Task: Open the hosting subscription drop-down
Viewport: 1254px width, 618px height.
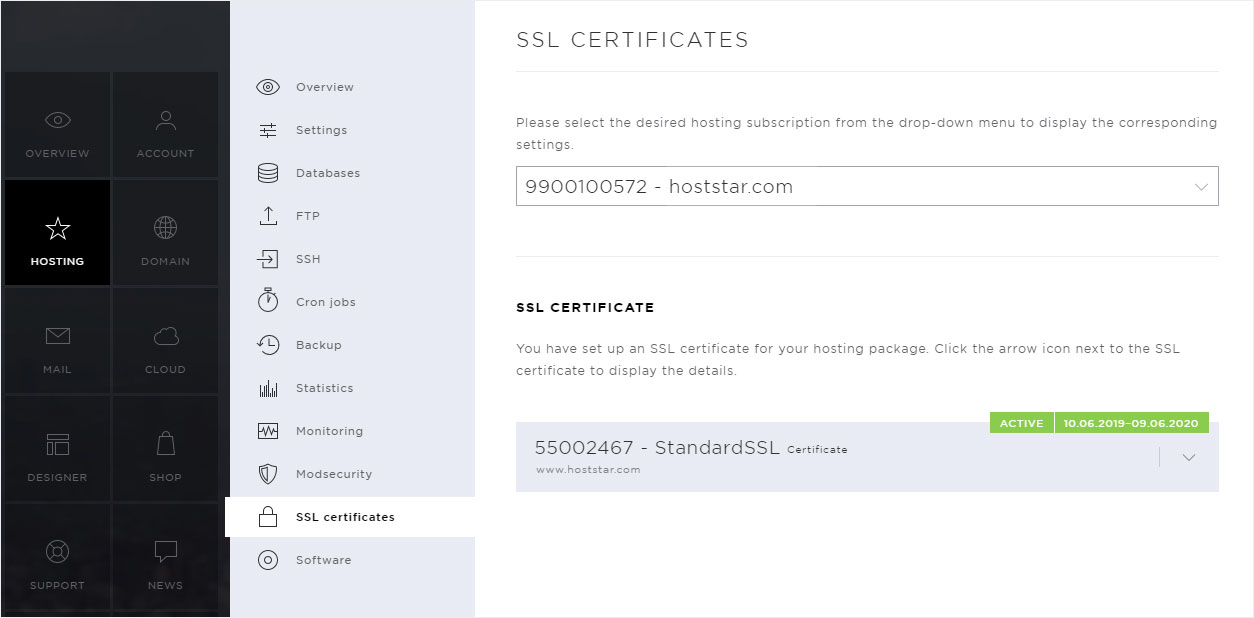Action: pyautogui.click(x=867, y=186)
